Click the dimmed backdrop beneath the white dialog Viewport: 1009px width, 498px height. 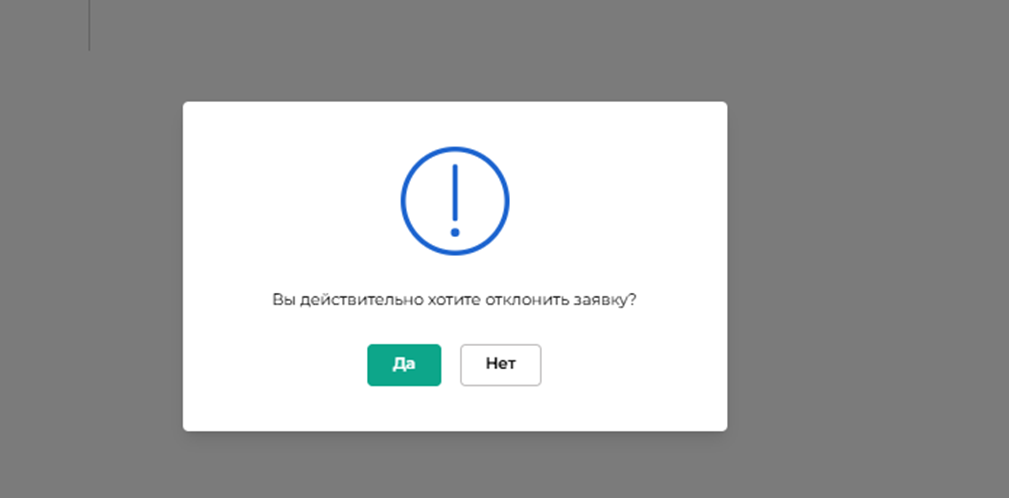455,465
